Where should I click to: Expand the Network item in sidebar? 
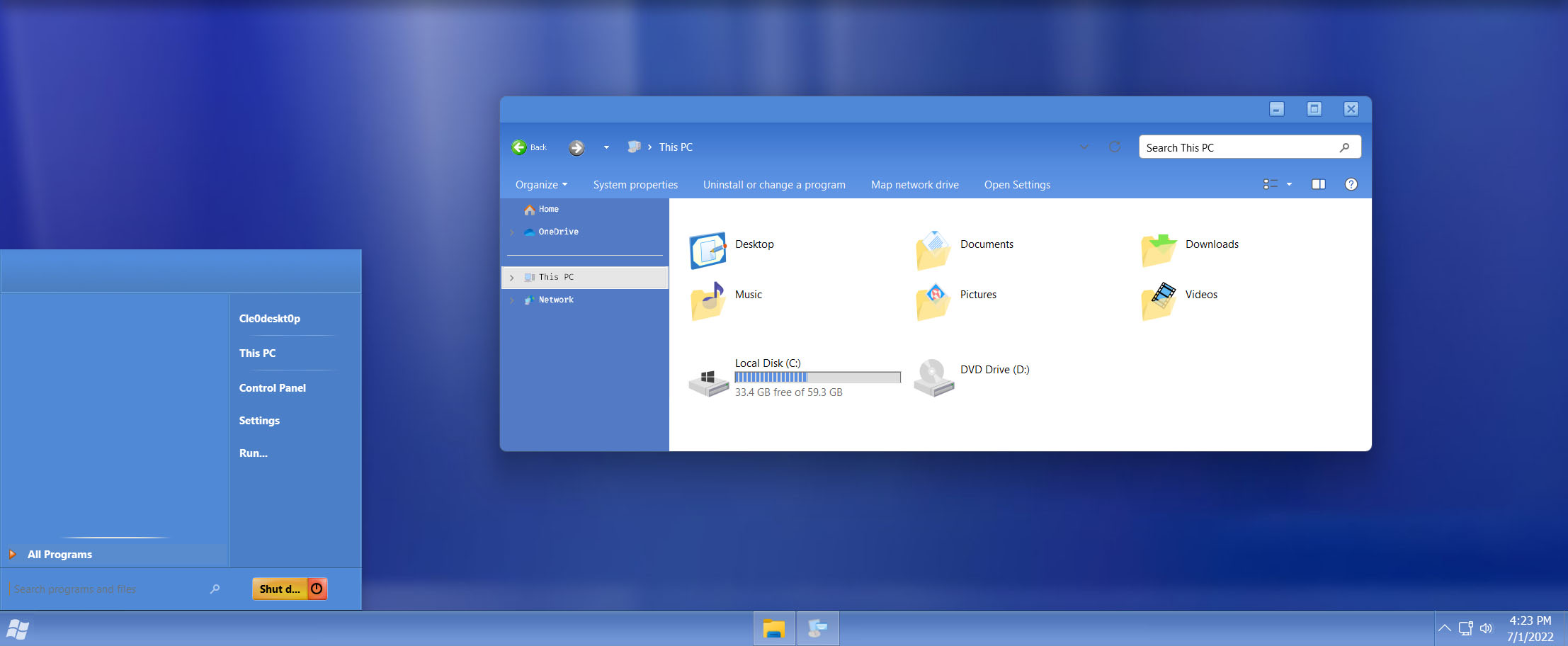512,300
